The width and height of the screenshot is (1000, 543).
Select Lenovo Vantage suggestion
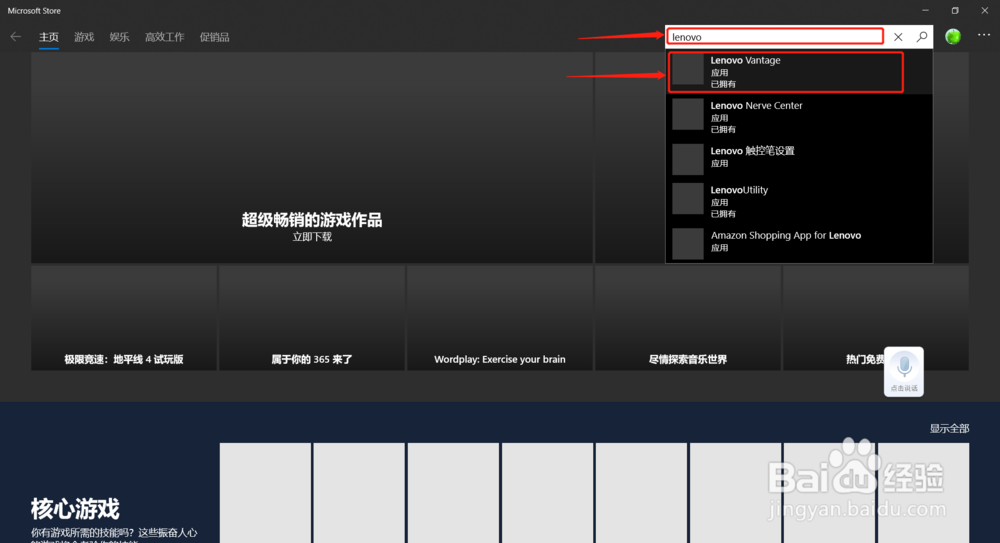coord(798,71)
